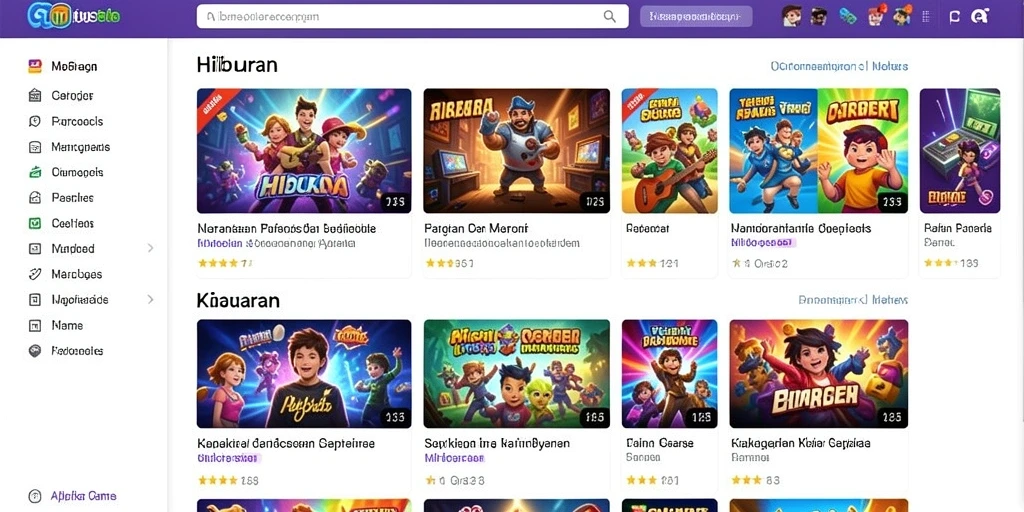The image size is (1024, 512).
Task: Click the green Oumopels sidebar icon
Action: click(35, 172)
